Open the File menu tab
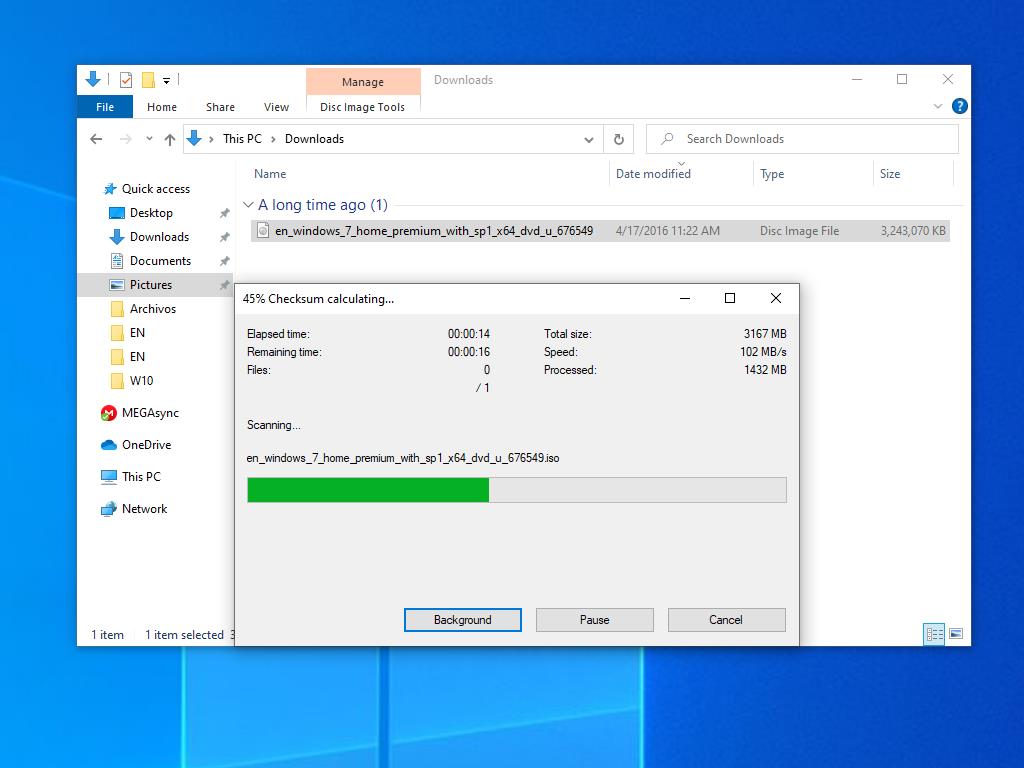 pyautogui.click(x=105, y=107)
